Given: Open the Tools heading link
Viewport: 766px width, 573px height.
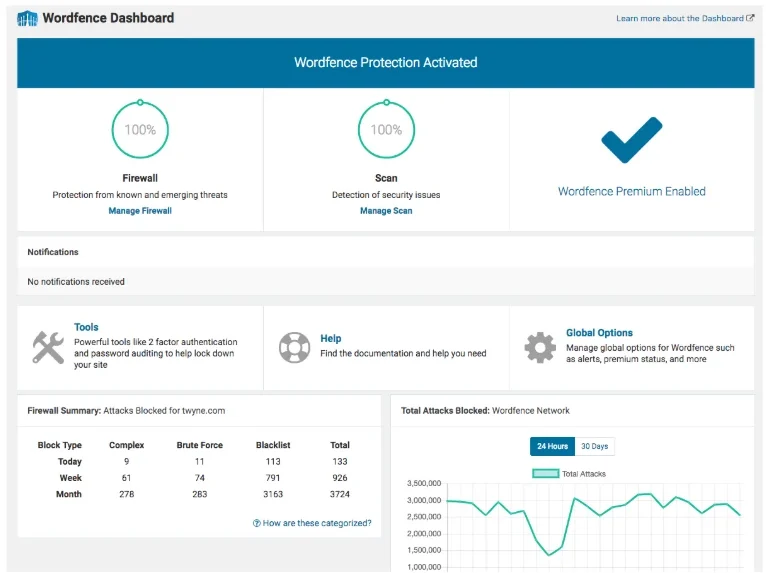Looking at the screenshot, I should pos(86,327).
